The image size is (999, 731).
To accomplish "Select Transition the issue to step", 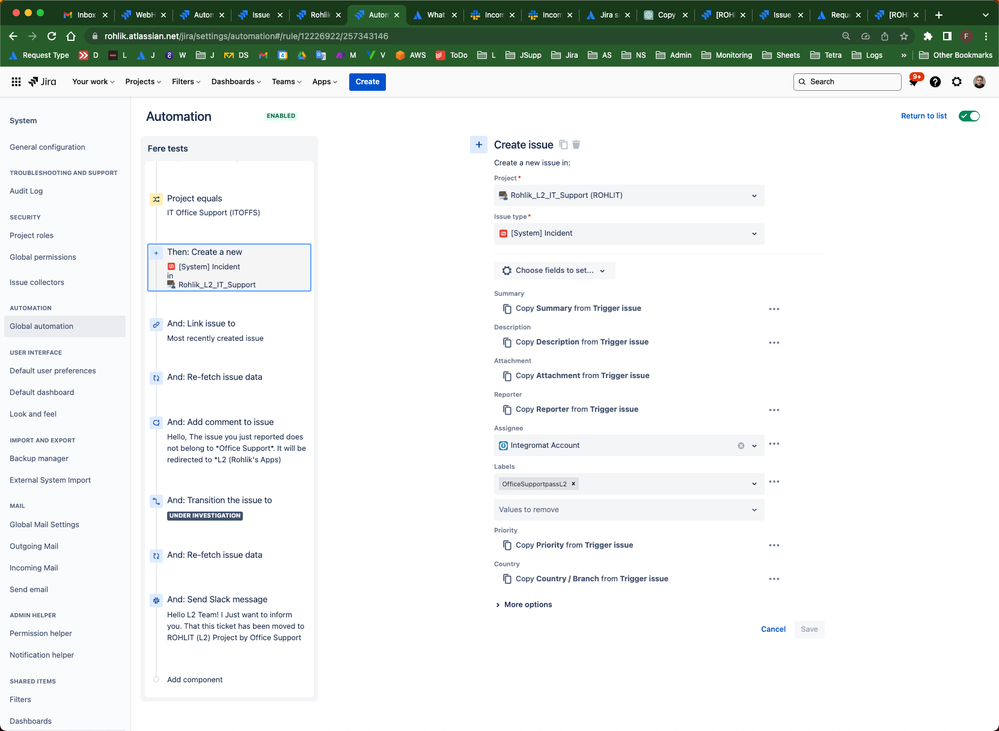I will [229, 508].
